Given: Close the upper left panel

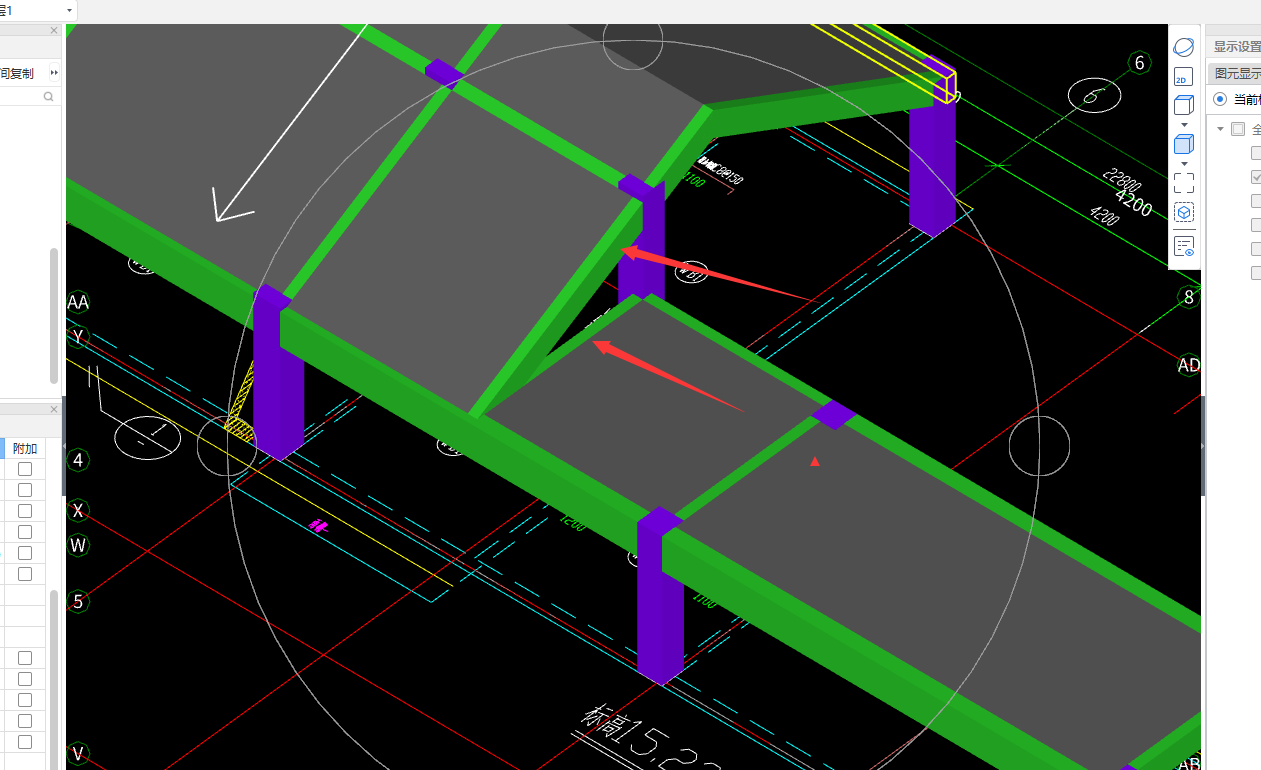Looking at the screenshot, I should [54, 31].
